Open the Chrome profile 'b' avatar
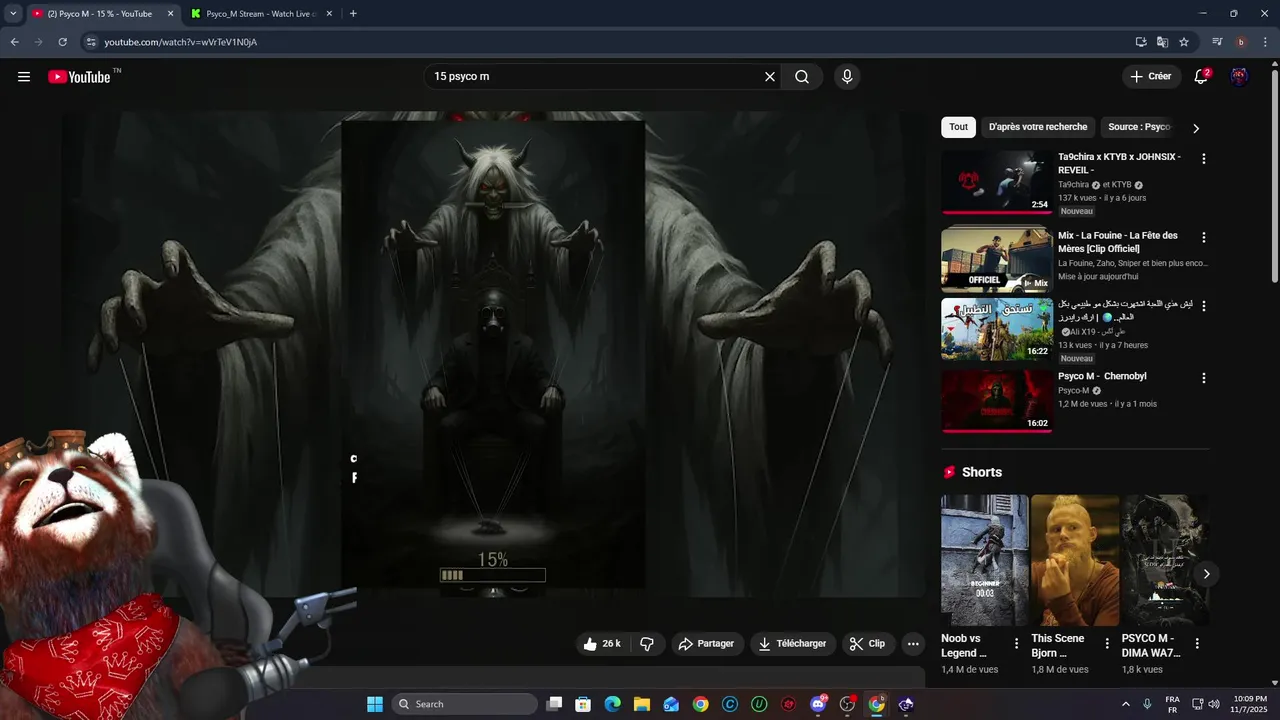The width and height of the screenshot is (1280, 720). tap(1241, 42)
